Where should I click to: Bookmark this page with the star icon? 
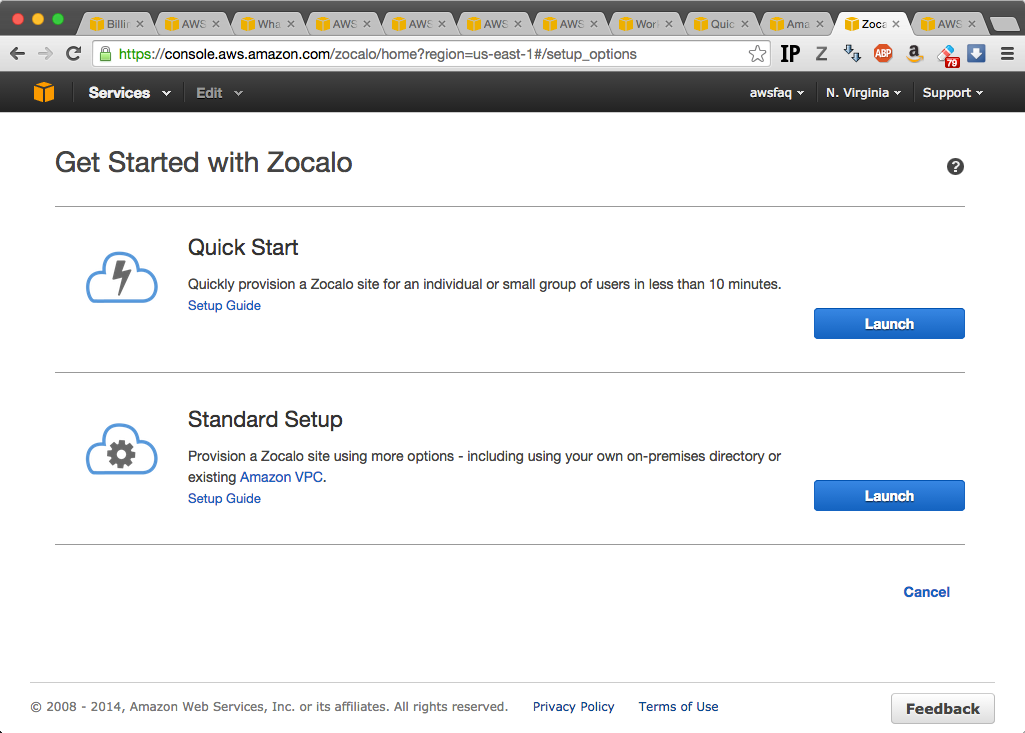[757, 54]
